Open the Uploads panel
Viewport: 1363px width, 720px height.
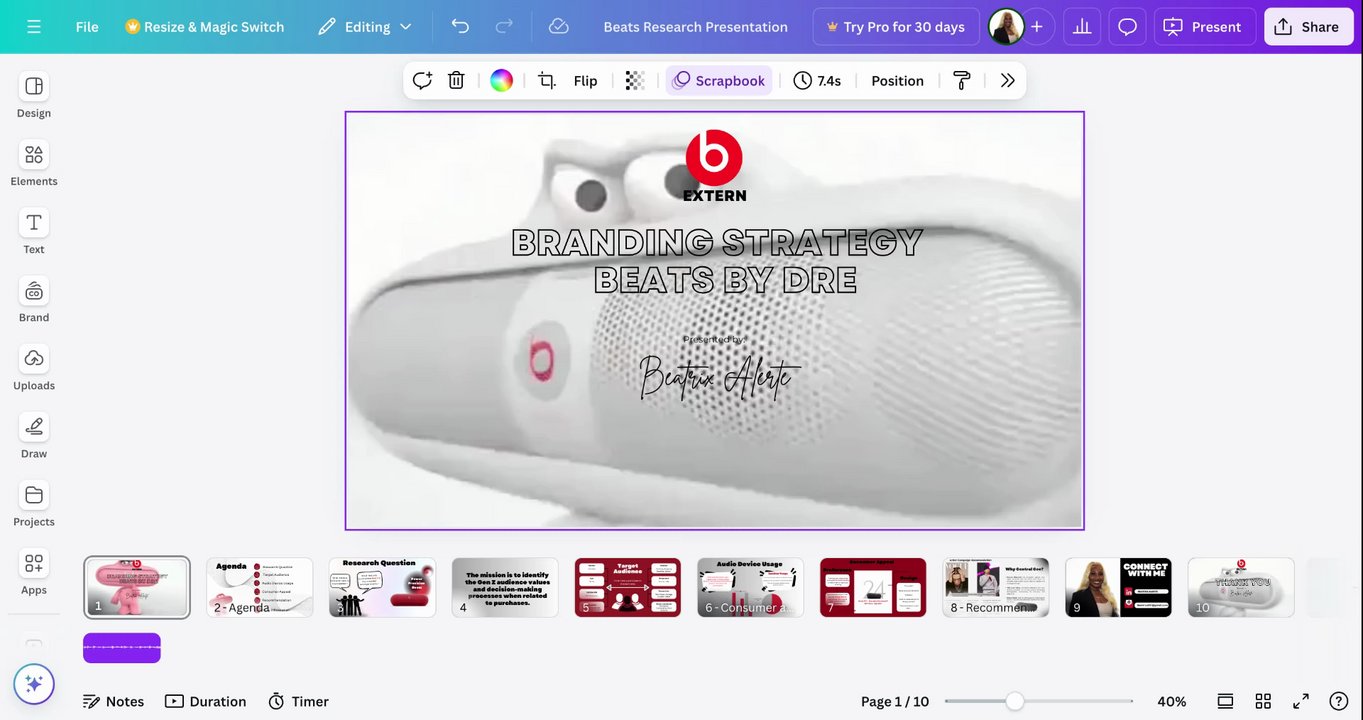pos(34,367)
